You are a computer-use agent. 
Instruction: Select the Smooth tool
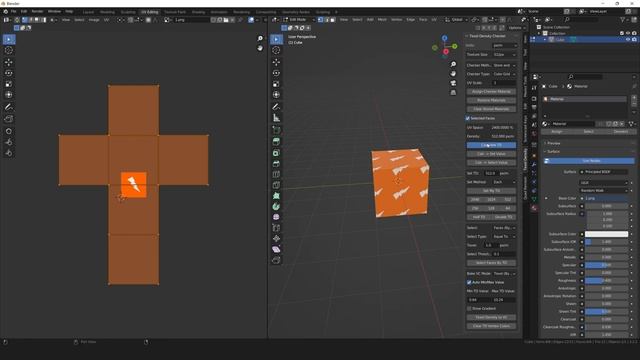pos(276,217)
